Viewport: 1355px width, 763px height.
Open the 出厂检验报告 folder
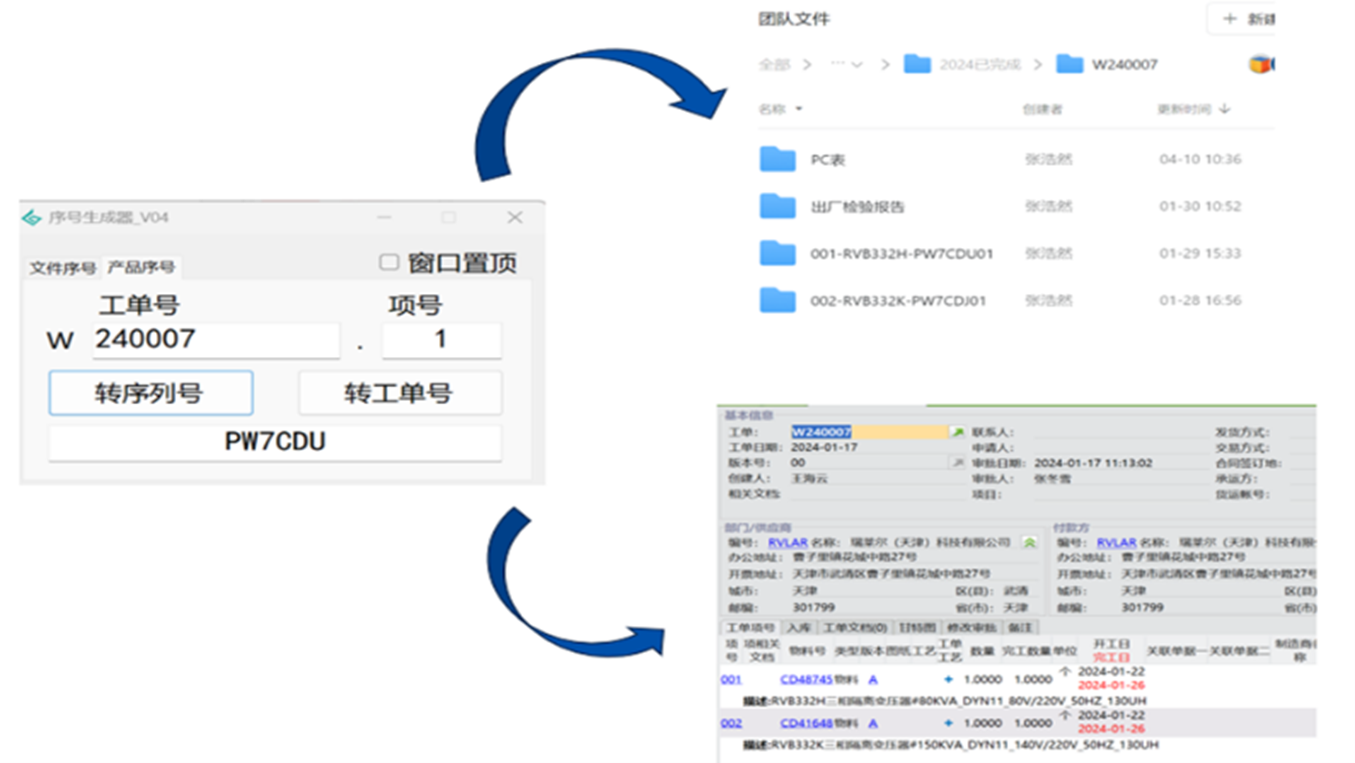click(x=856, y=207)
